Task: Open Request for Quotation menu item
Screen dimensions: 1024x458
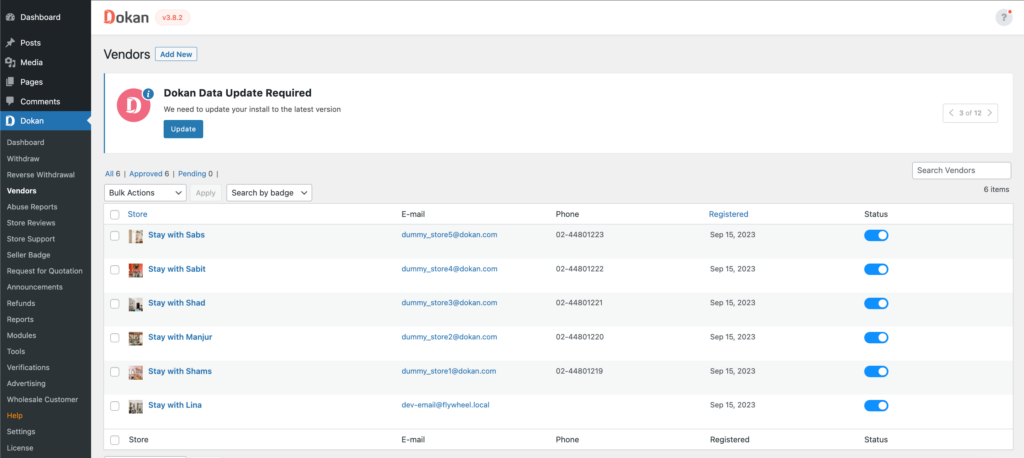Action: tap(44, 271)
